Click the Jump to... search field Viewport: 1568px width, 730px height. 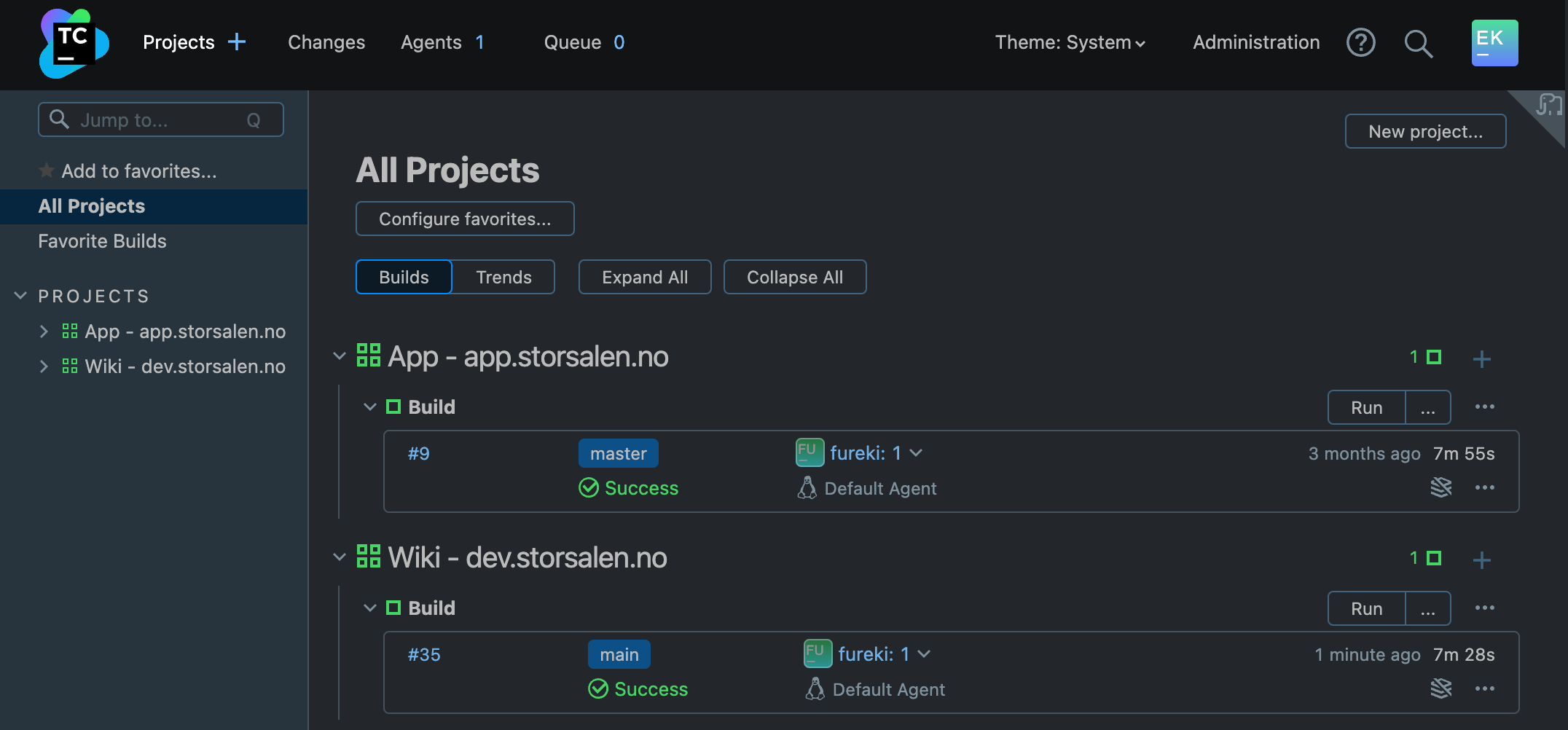(160, 120)
